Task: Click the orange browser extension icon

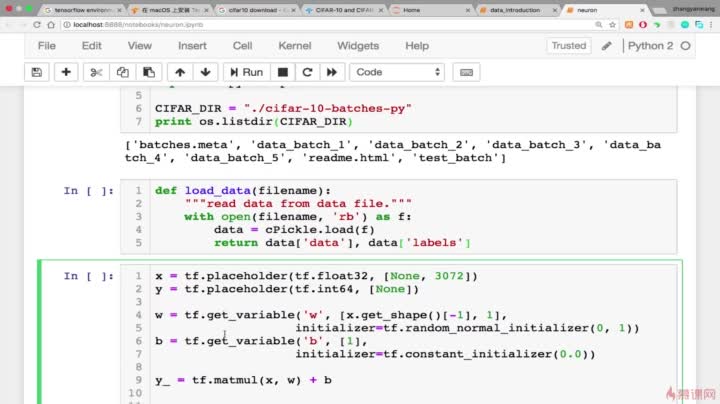Action: tap(629, 25)
